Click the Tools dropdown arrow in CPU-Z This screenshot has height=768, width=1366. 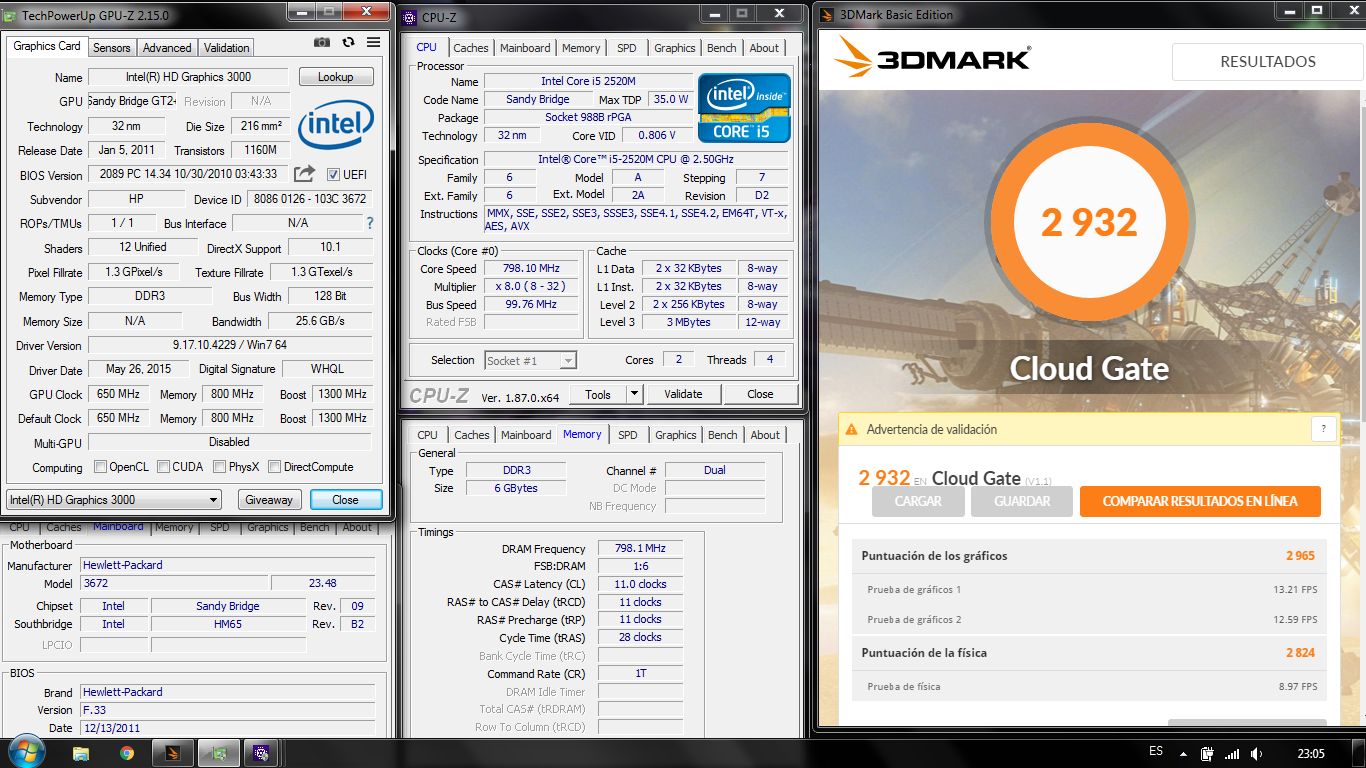tap(634, 394)
